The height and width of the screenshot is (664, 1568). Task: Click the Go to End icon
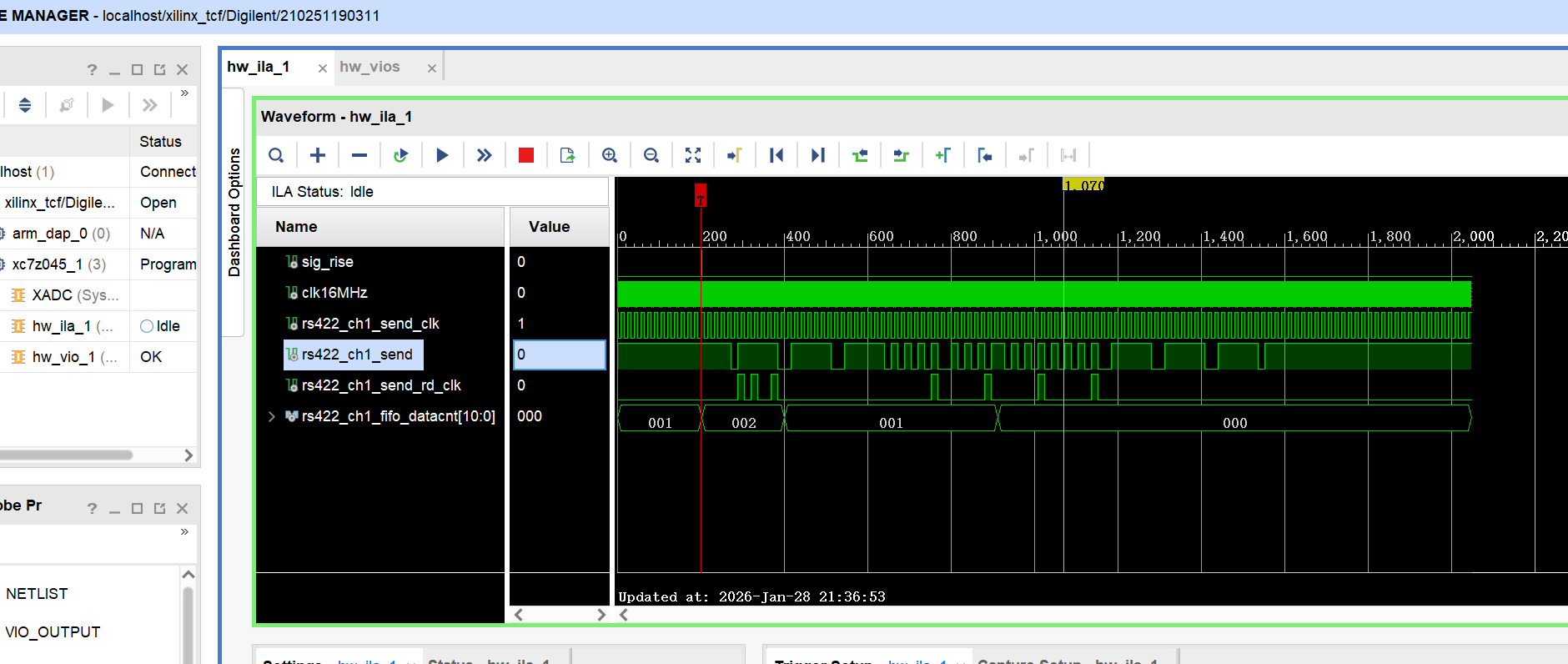pyautogui.click(x=818, y=155)
